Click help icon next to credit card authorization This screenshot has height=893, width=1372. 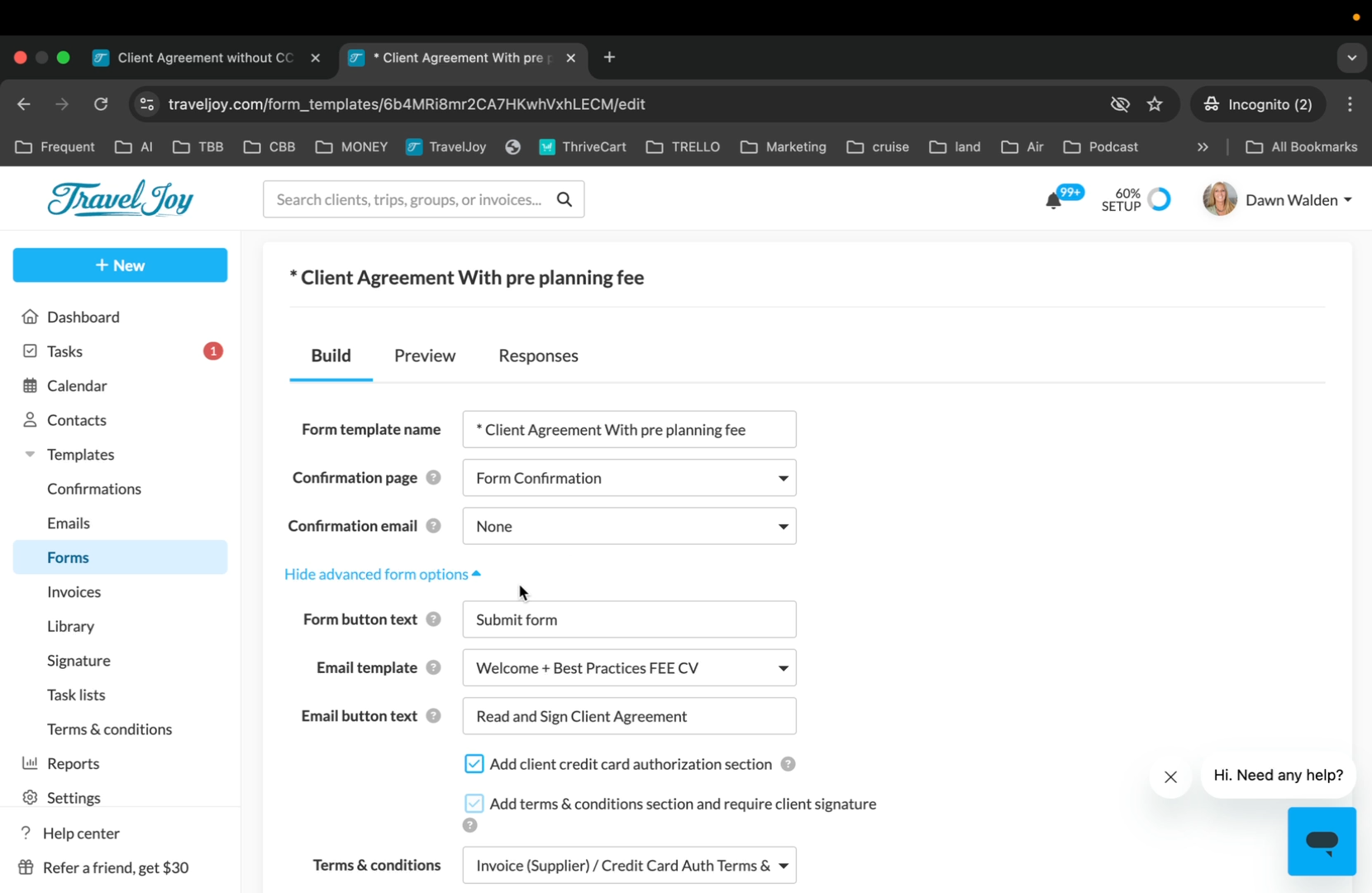(x=788, y=764)
